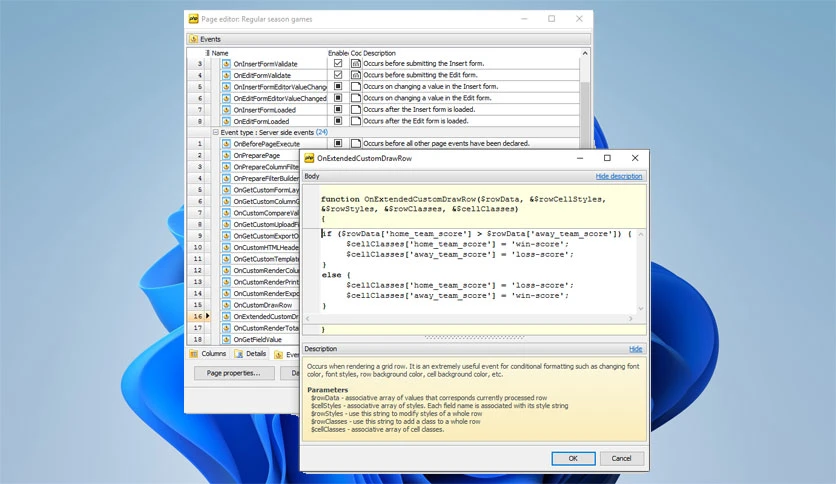This screenshot has height=484, width=836.
Task: Cancel the OnExtendedCustomDrawRow dialog
Action: (622, 458)
